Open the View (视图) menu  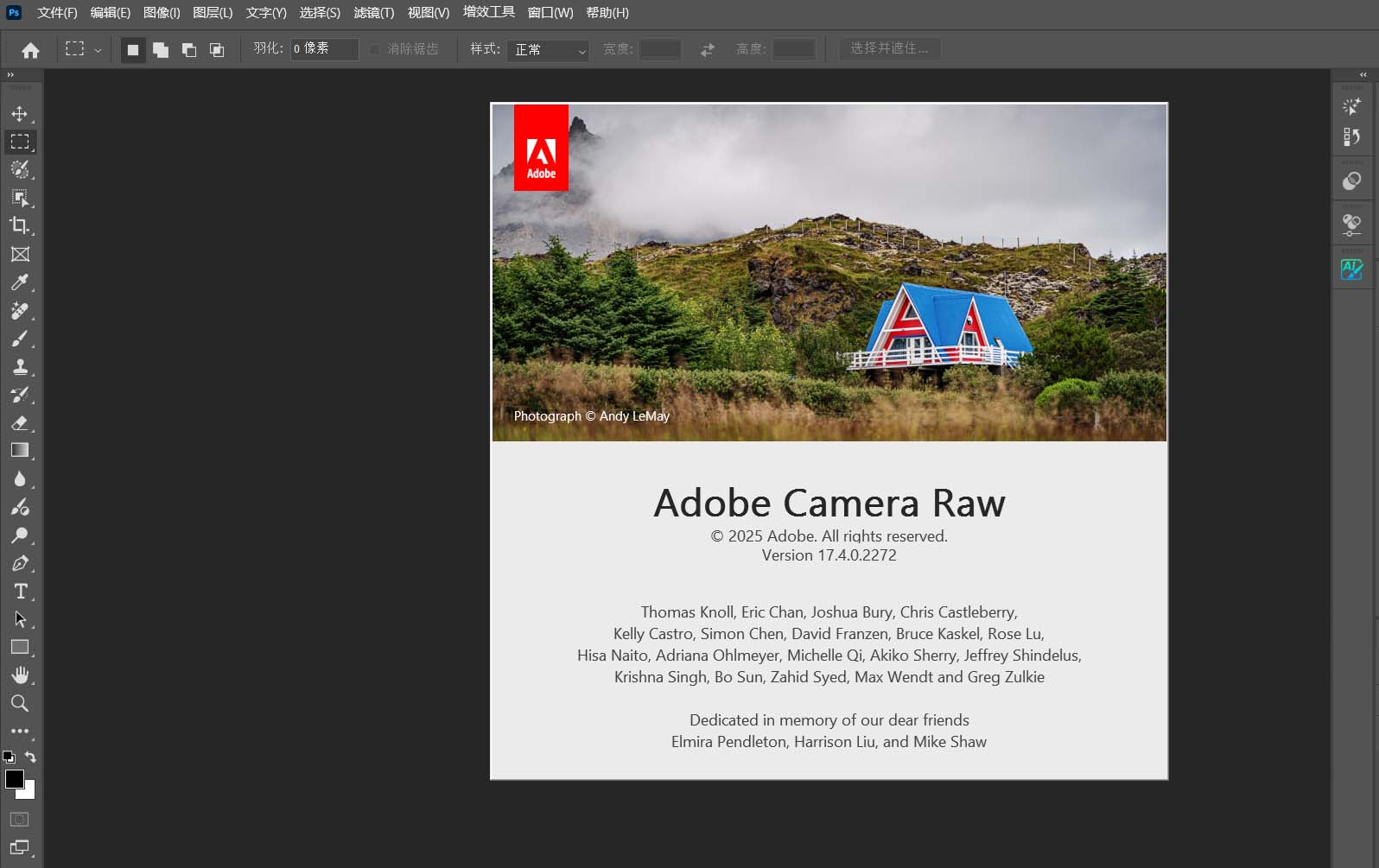pos(429,13)
